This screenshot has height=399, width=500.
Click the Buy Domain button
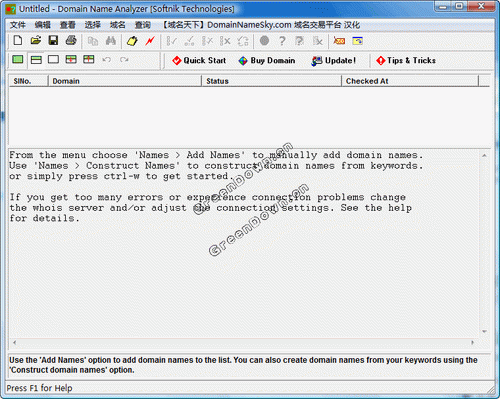tap(267, 60)
